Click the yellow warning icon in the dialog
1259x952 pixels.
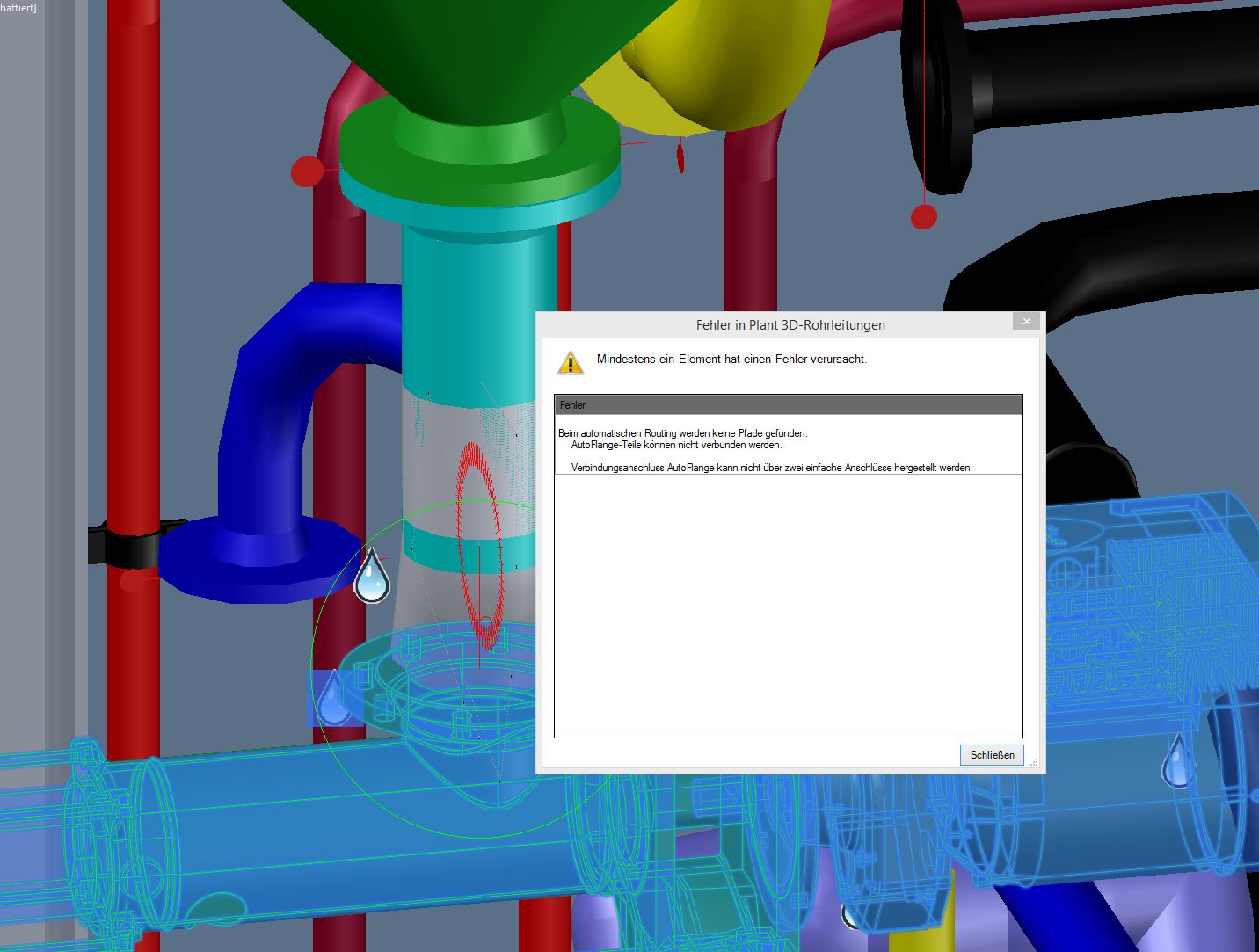[571, 361]
